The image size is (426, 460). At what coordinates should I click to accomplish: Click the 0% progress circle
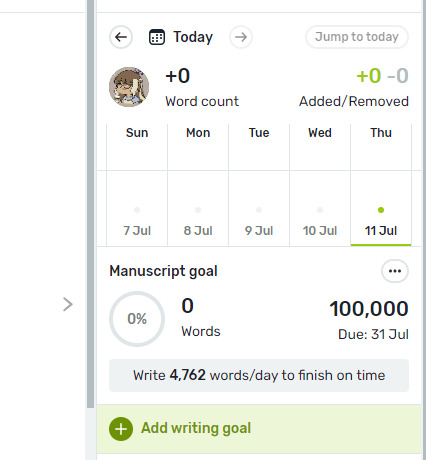tap(137, 319)
